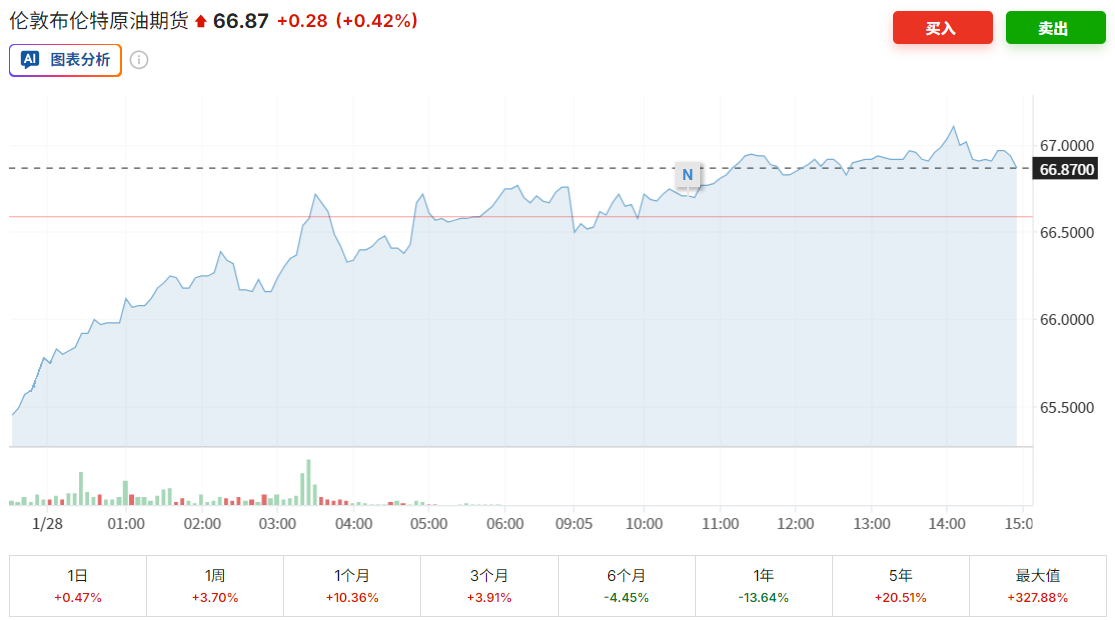1115x620 pixels.
Task: Choose the 3个月 period tab
Action: [x=489, y=586]
